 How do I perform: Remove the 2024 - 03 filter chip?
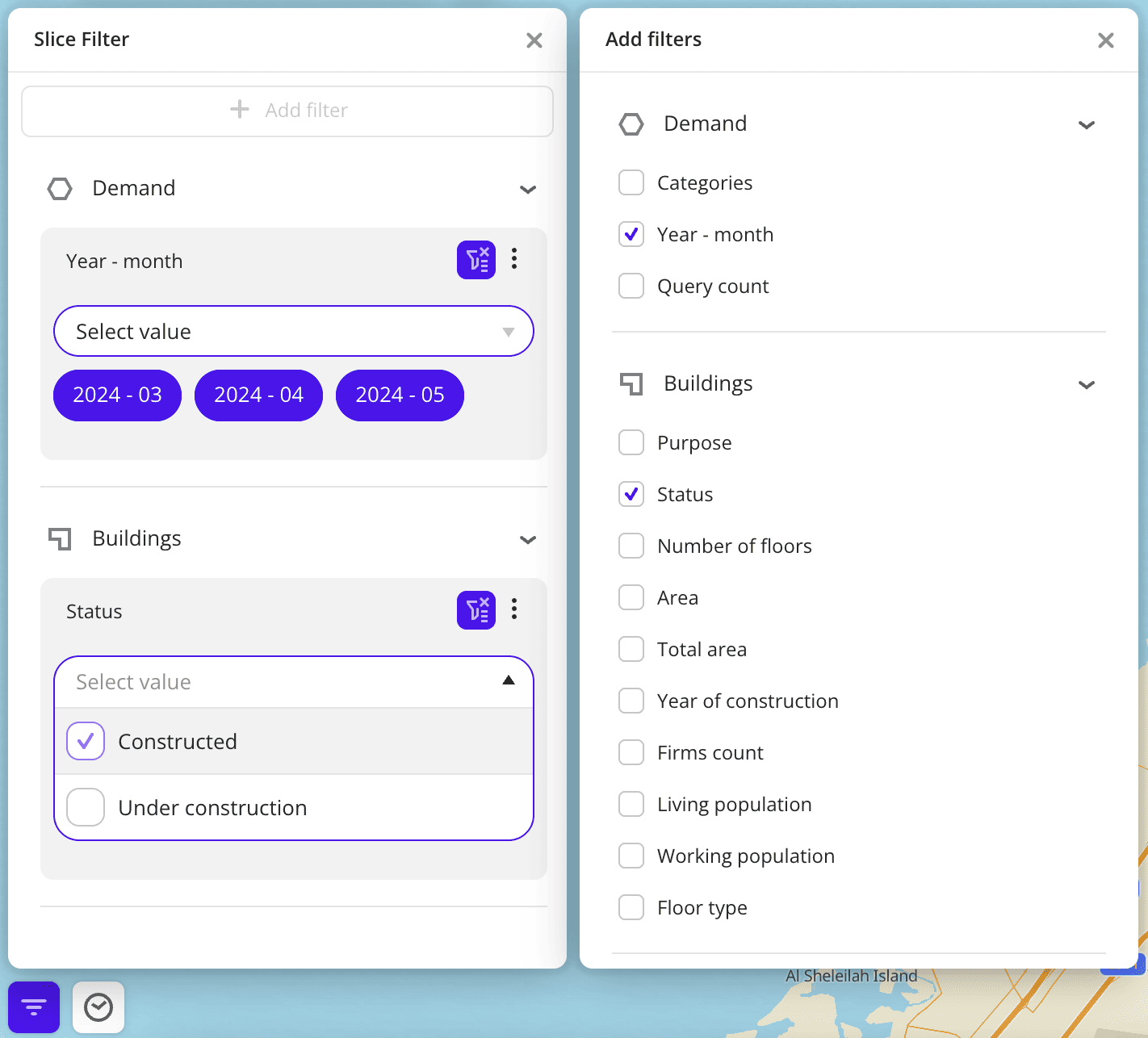click(x=116, y=396)
